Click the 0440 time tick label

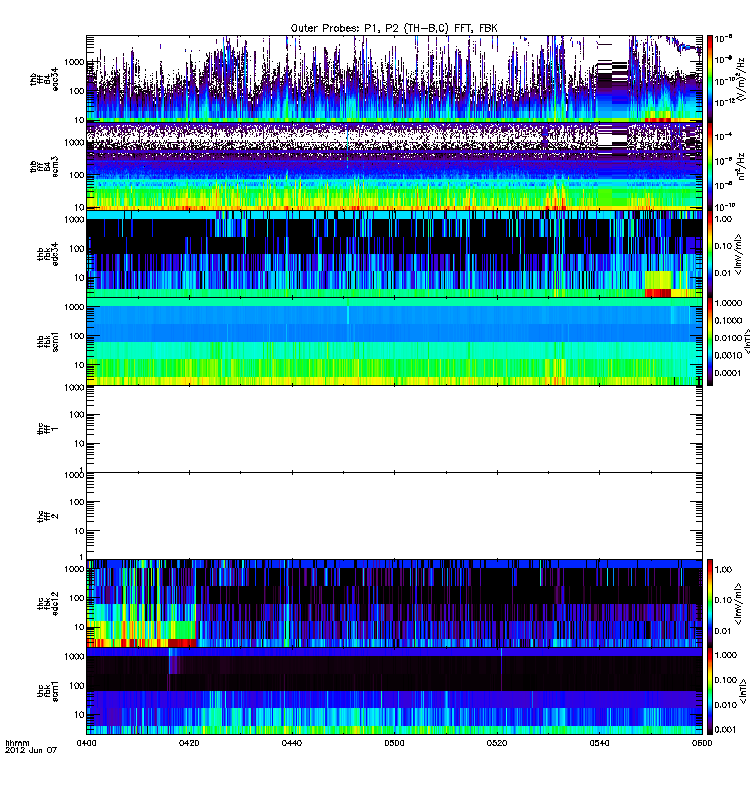291,743
